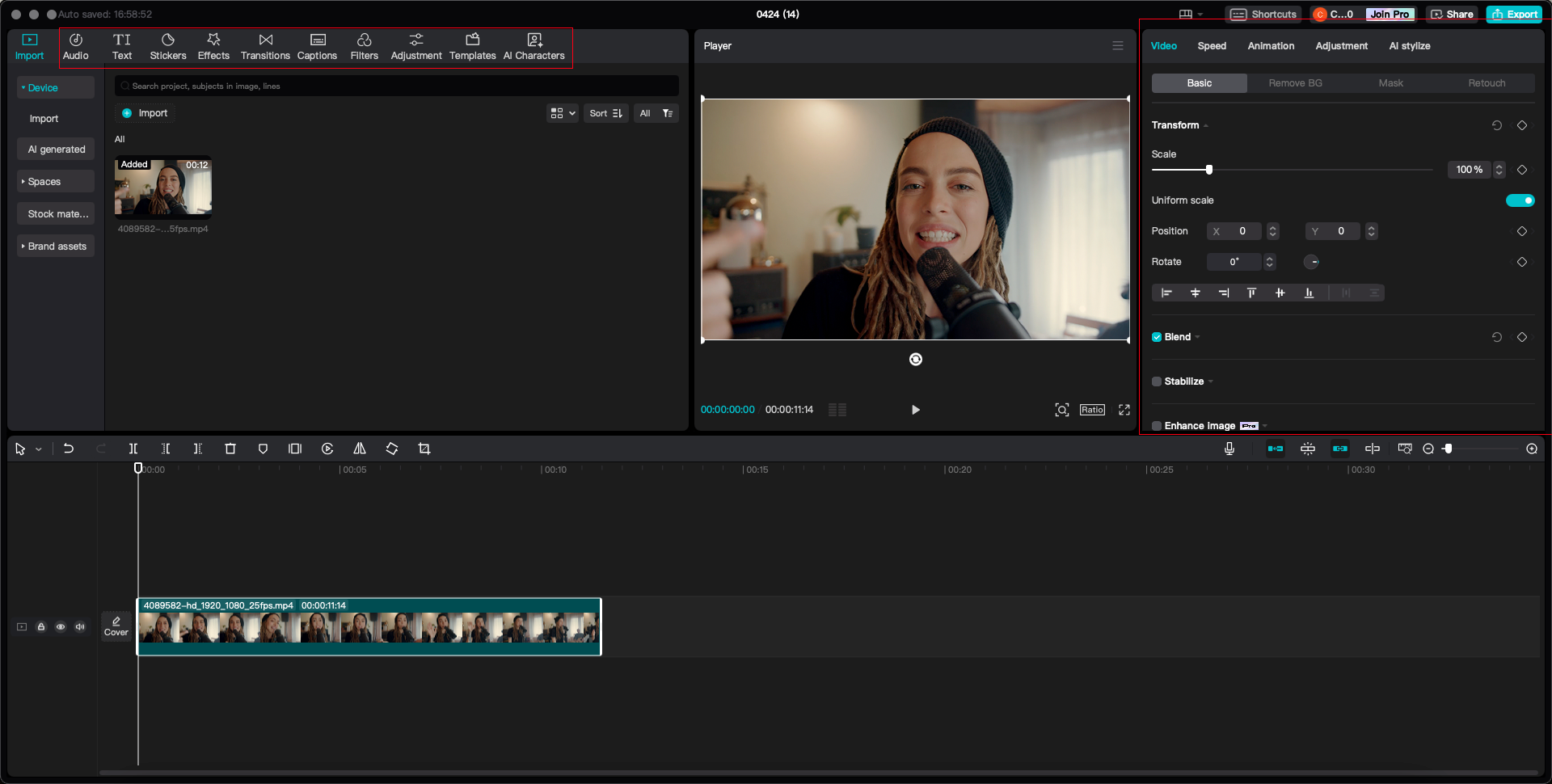Screen dimensions: 1552x784
Task: Start a voiceover recording with the microphone icon
Action: [1229, 449]
